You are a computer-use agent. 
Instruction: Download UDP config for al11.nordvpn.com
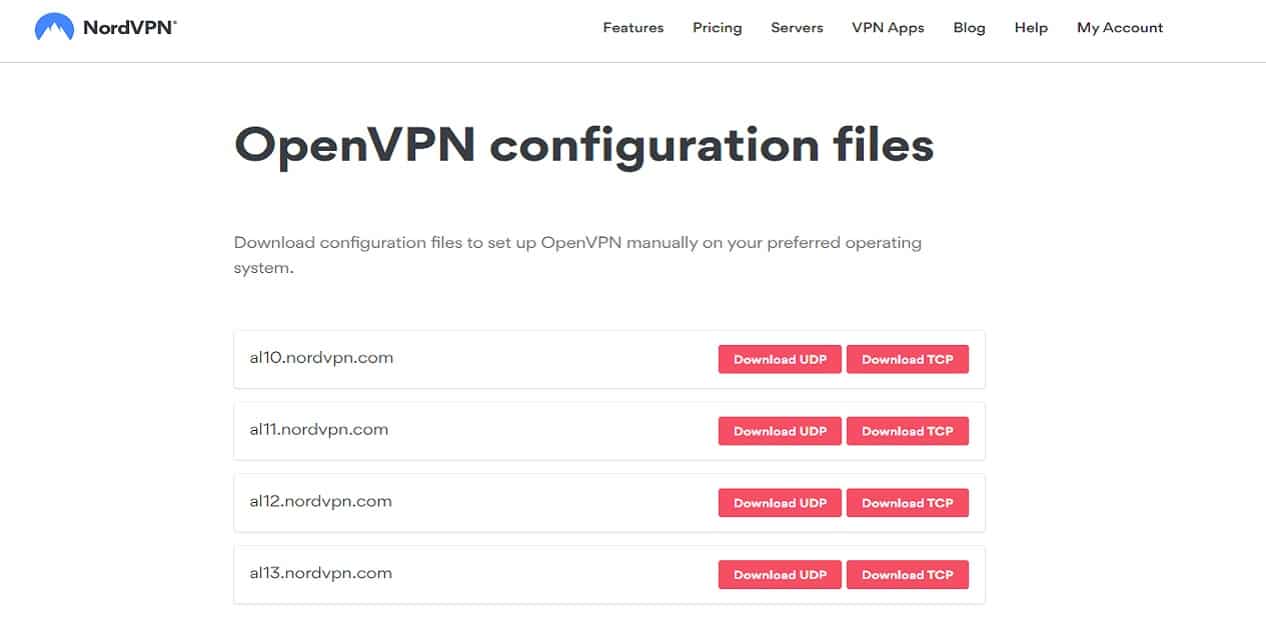pyautogui.click(x=780, y=431)
